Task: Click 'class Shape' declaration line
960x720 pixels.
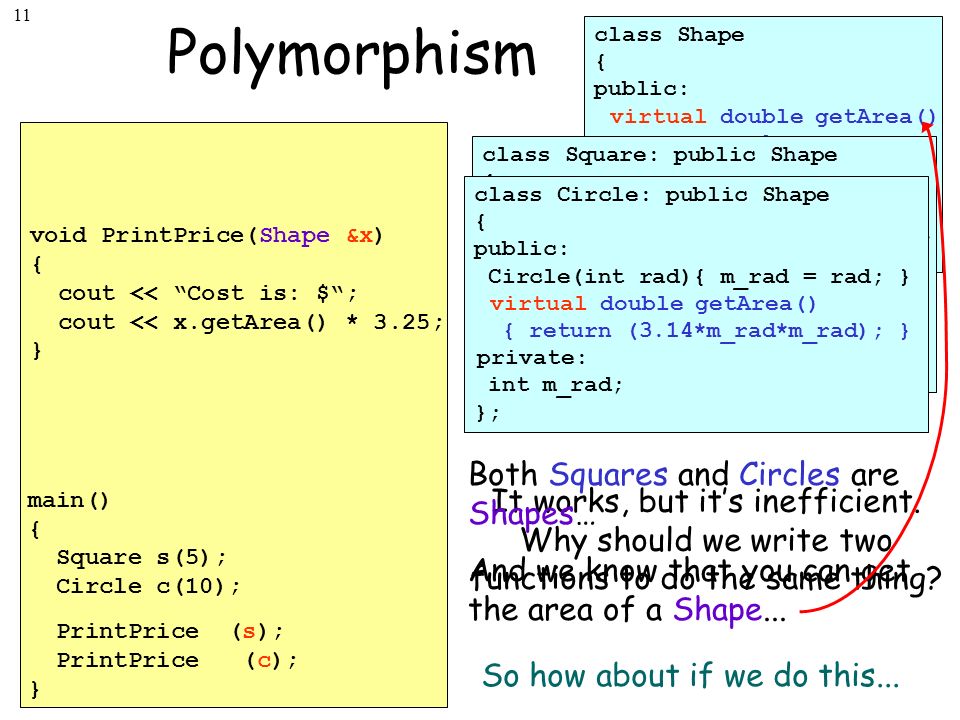Action: tap(669, 35)
